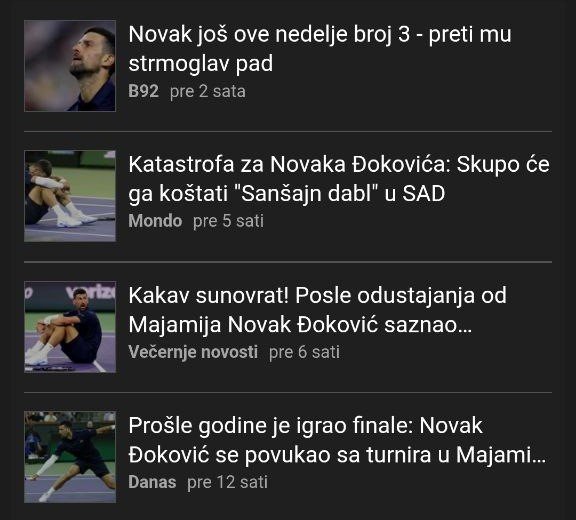Open thumbnail beside the Mondo article
The image size is (576, 520).
pyautogui.click(x=70, y=196)
